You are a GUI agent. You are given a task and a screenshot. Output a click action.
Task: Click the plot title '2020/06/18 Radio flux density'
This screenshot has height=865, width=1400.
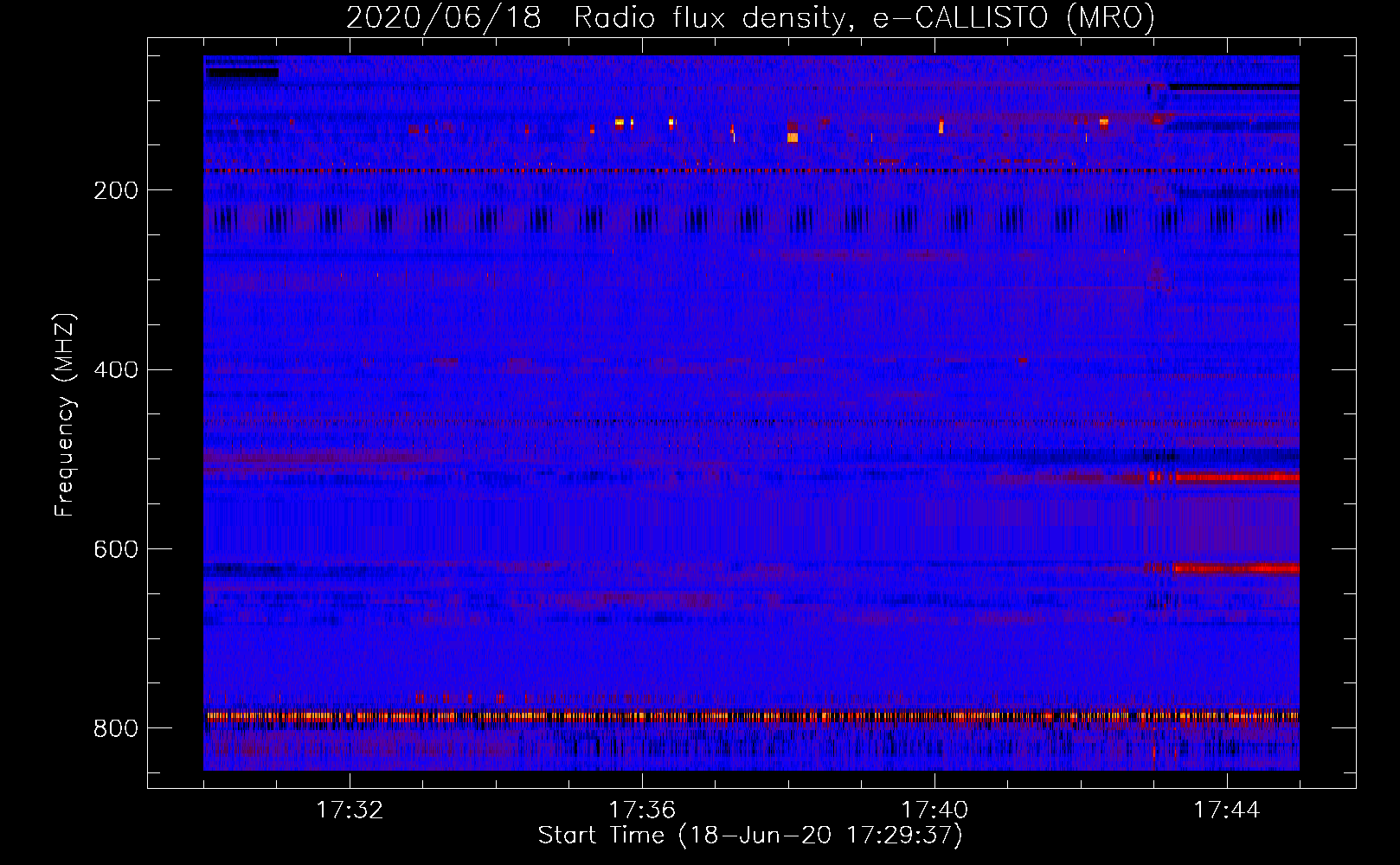[750, 17]
